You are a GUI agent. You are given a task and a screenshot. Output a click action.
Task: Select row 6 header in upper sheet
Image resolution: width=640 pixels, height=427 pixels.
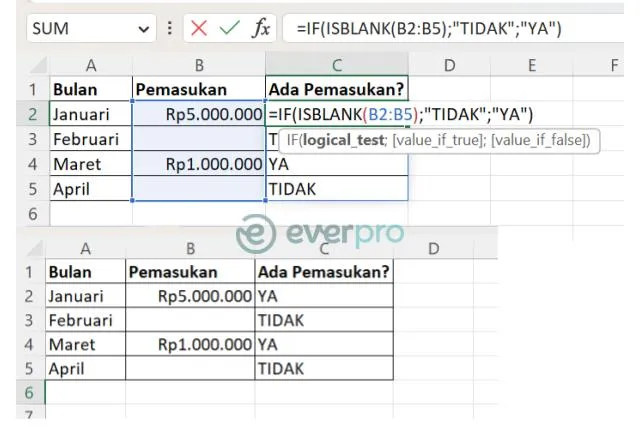pos(33,214)
